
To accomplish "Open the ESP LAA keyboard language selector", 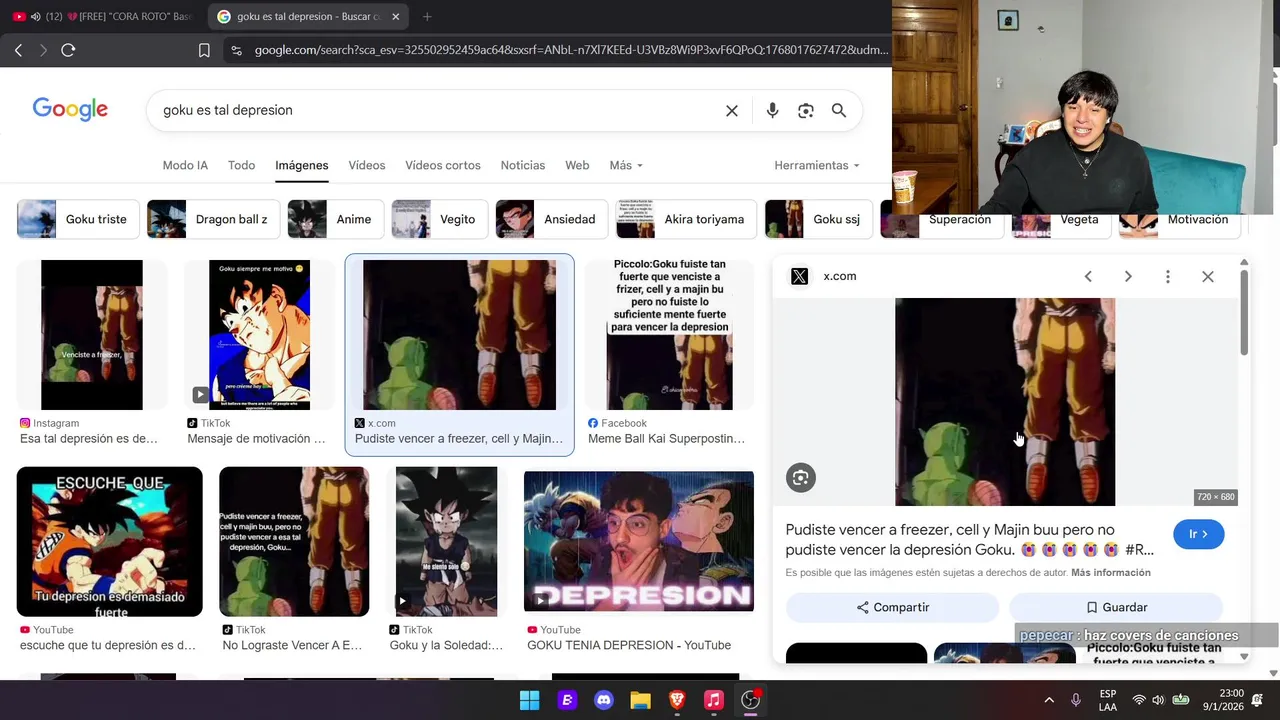I will click(1108, 700).
